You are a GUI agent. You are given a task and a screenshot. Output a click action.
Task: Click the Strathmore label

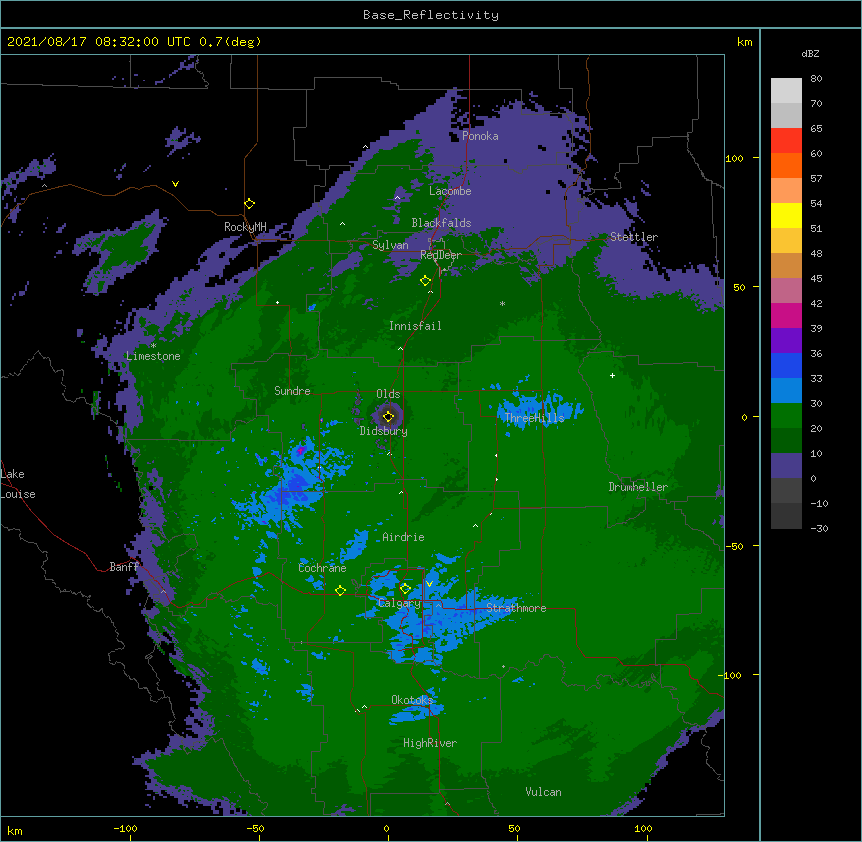coord(516,608)
